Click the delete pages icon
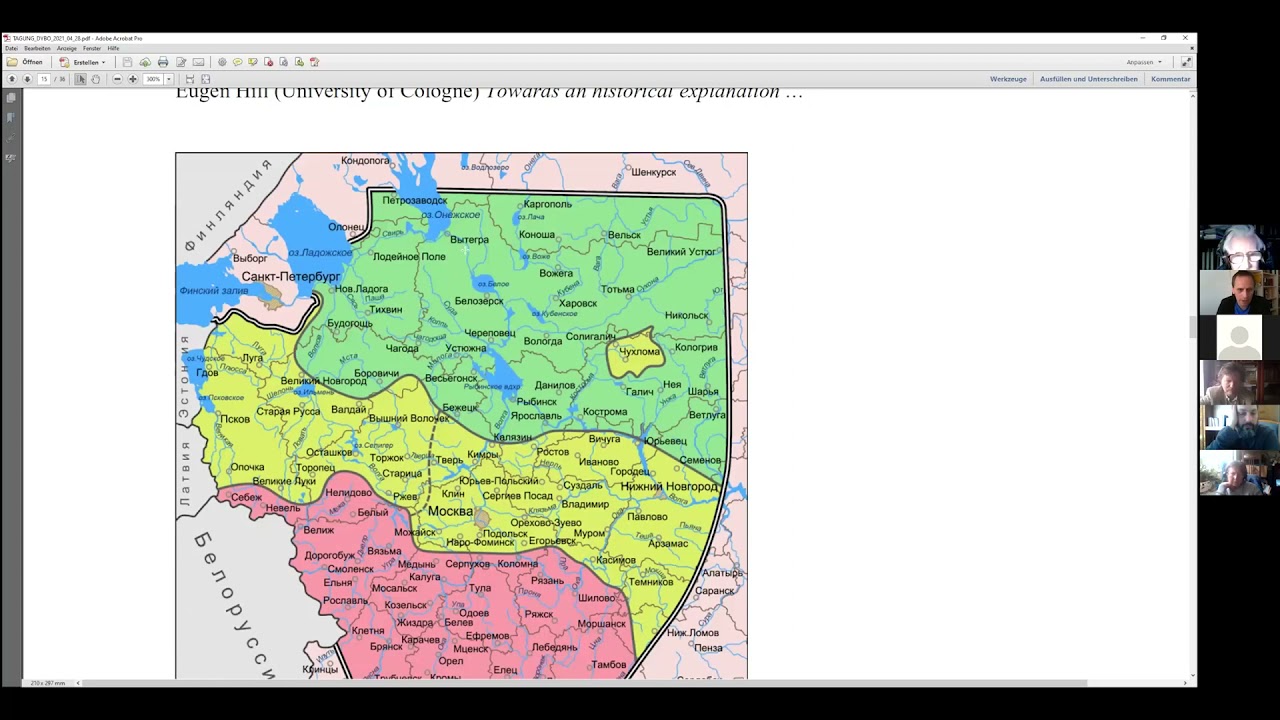The width and height of the screenshot is (1280, 720). click(x=268, y=62)
